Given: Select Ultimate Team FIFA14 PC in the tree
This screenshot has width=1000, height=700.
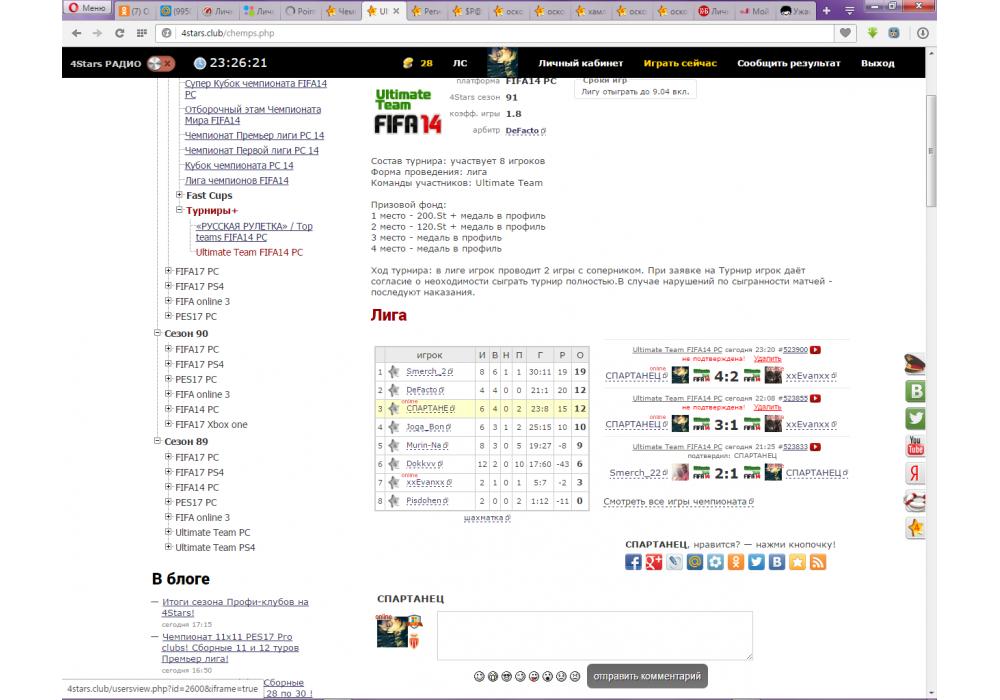Looking at the screenshot, I should (x=249, y=252).
